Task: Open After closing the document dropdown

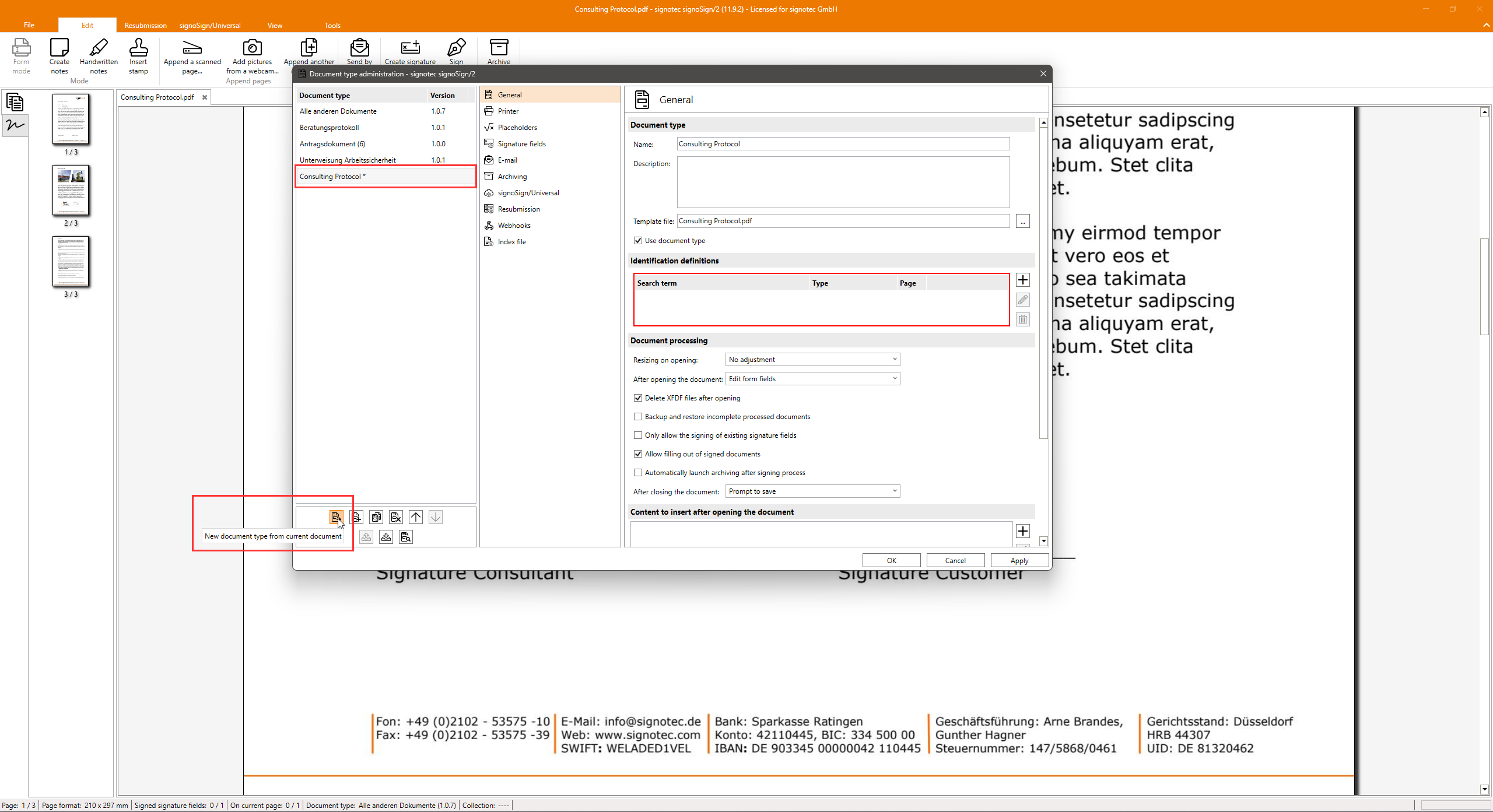Action: 812,491
